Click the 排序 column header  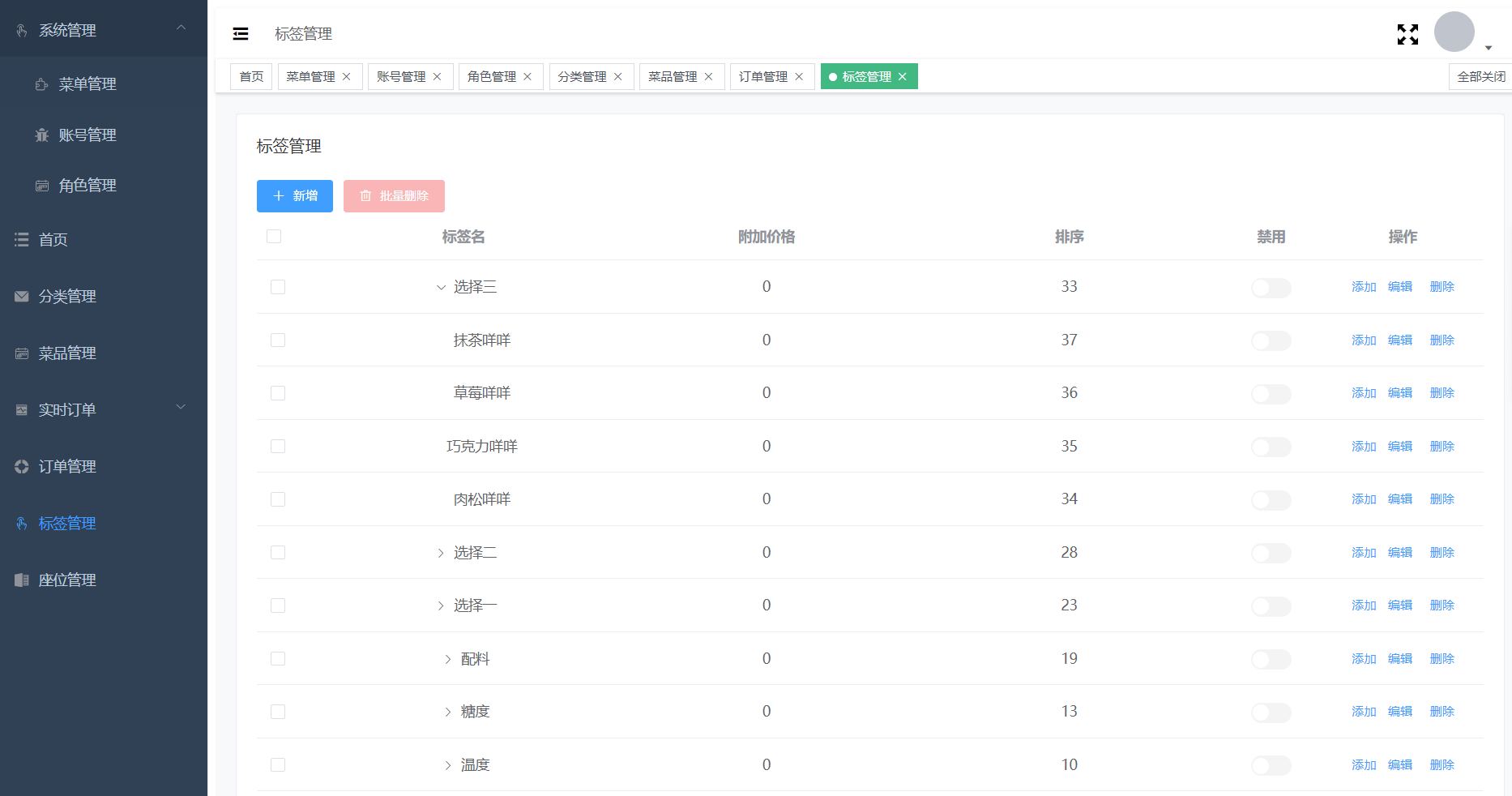coord(1070,237)
